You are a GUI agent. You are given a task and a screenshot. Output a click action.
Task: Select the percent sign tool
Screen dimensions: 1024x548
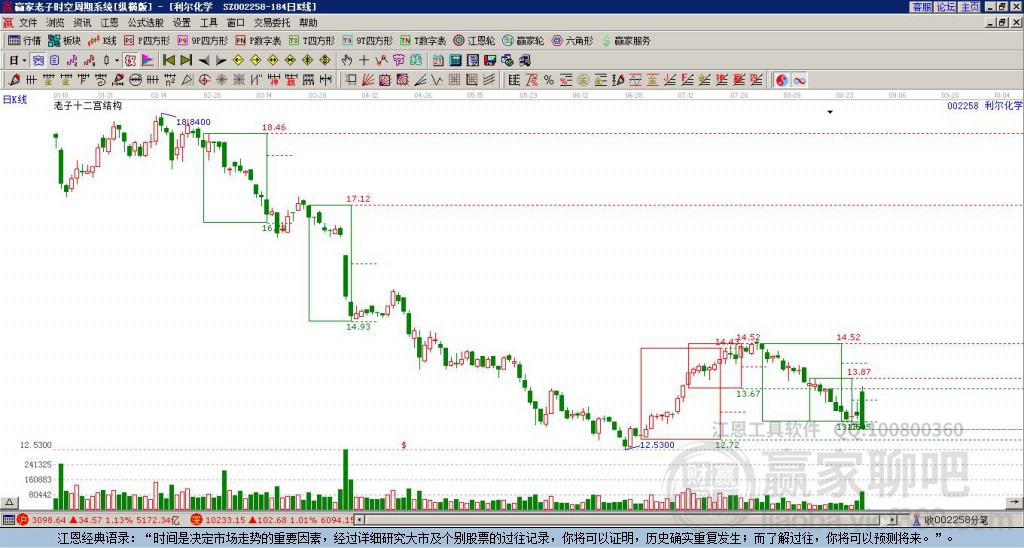tap(549, 80)
